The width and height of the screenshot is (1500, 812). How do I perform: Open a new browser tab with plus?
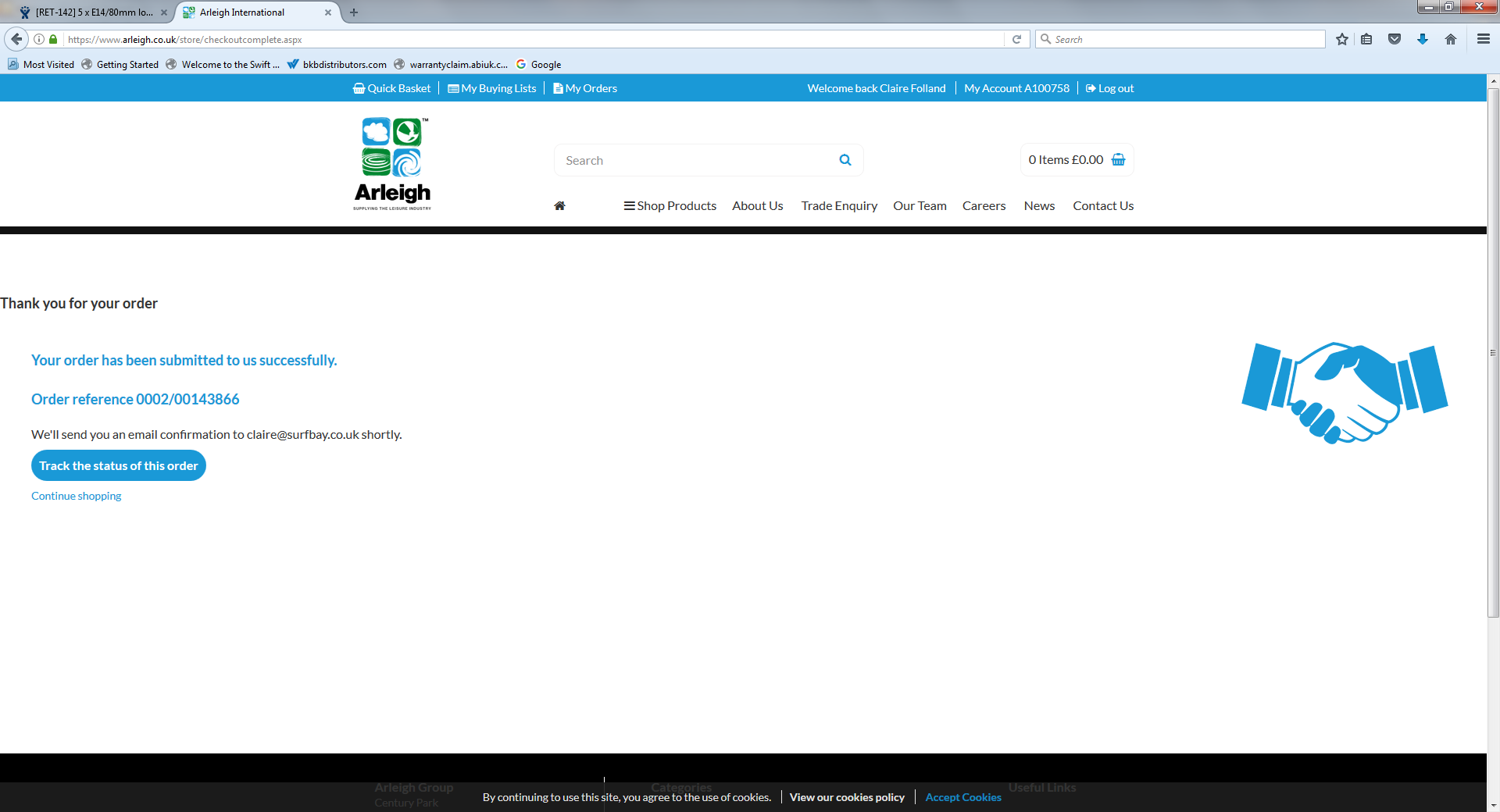354,12
